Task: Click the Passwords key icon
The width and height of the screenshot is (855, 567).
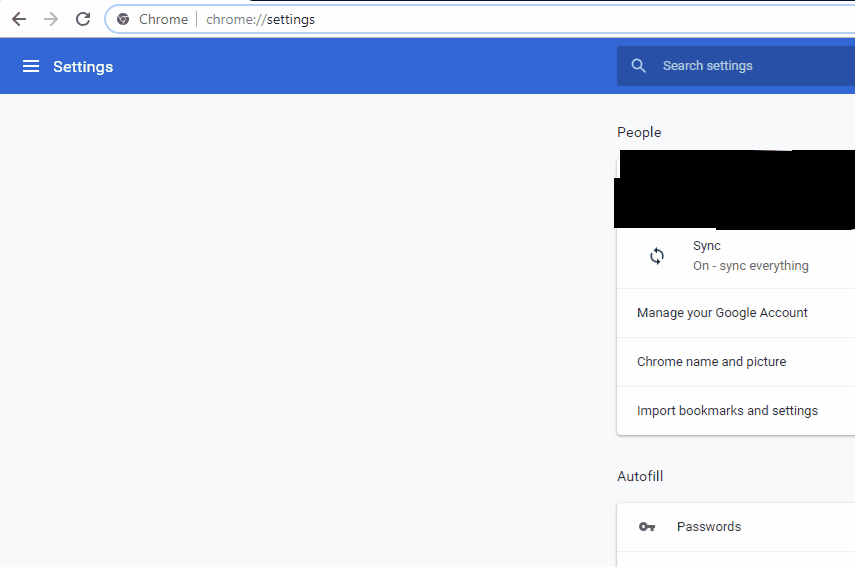Action: coord(647,527)
